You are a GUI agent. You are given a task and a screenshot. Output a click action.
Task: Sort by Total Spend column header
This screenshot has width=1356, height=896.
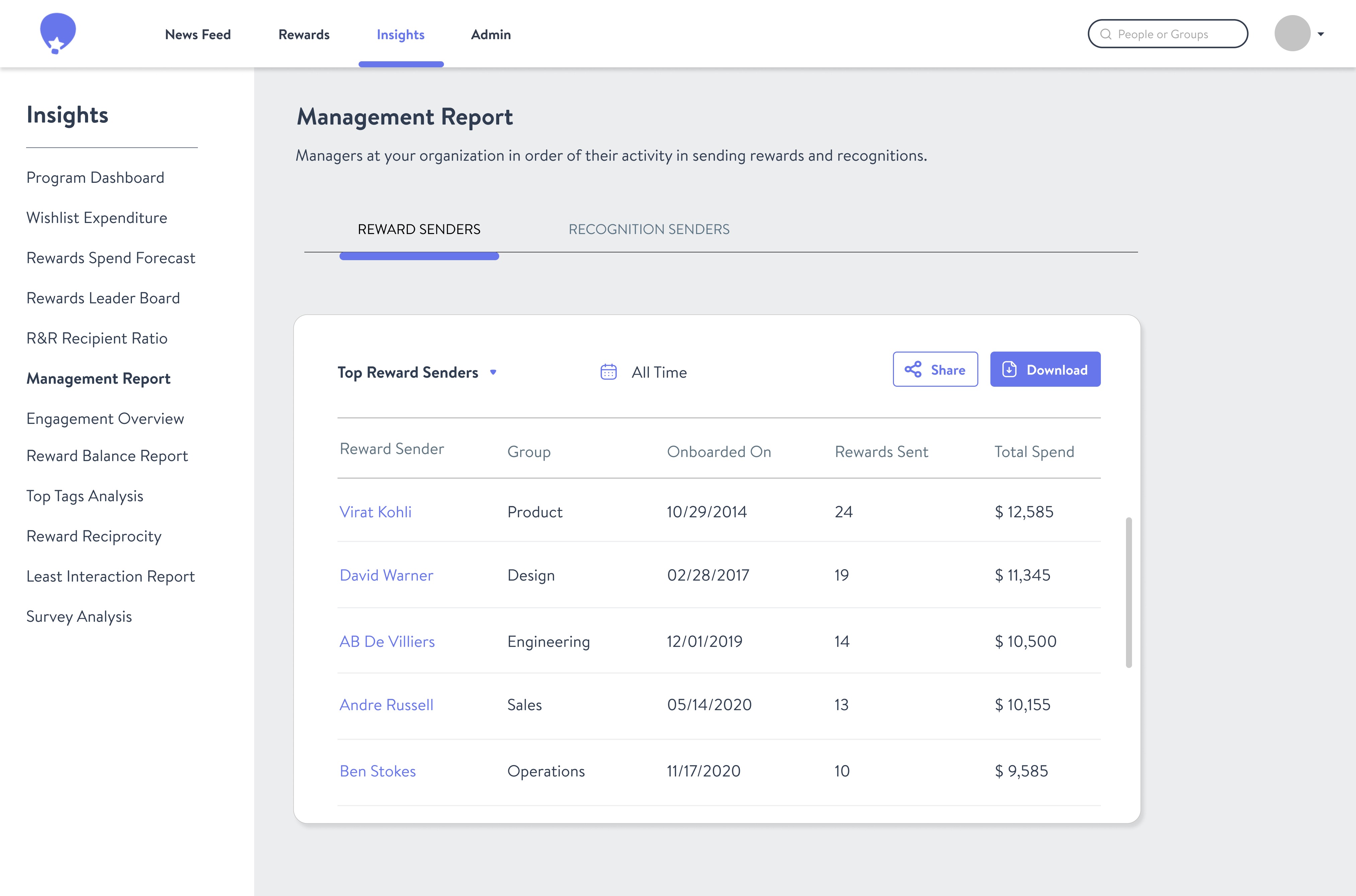pos(1034,452)
